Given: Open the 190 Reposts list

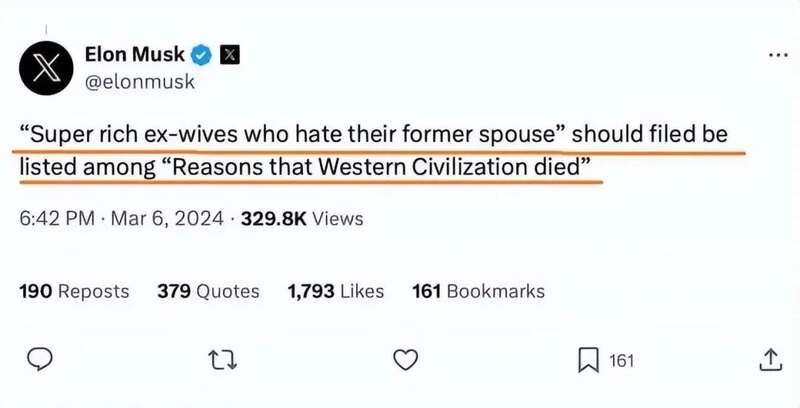Looking at the screenshot, I should (74, 291).
